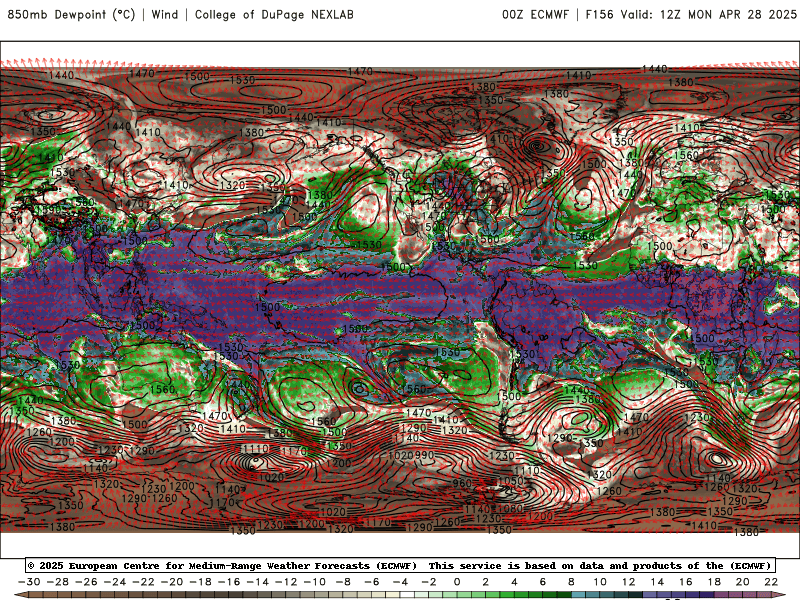Click the dark green color bar segment below 8
This screenshot has height=600, width=800.
(564, 596)
